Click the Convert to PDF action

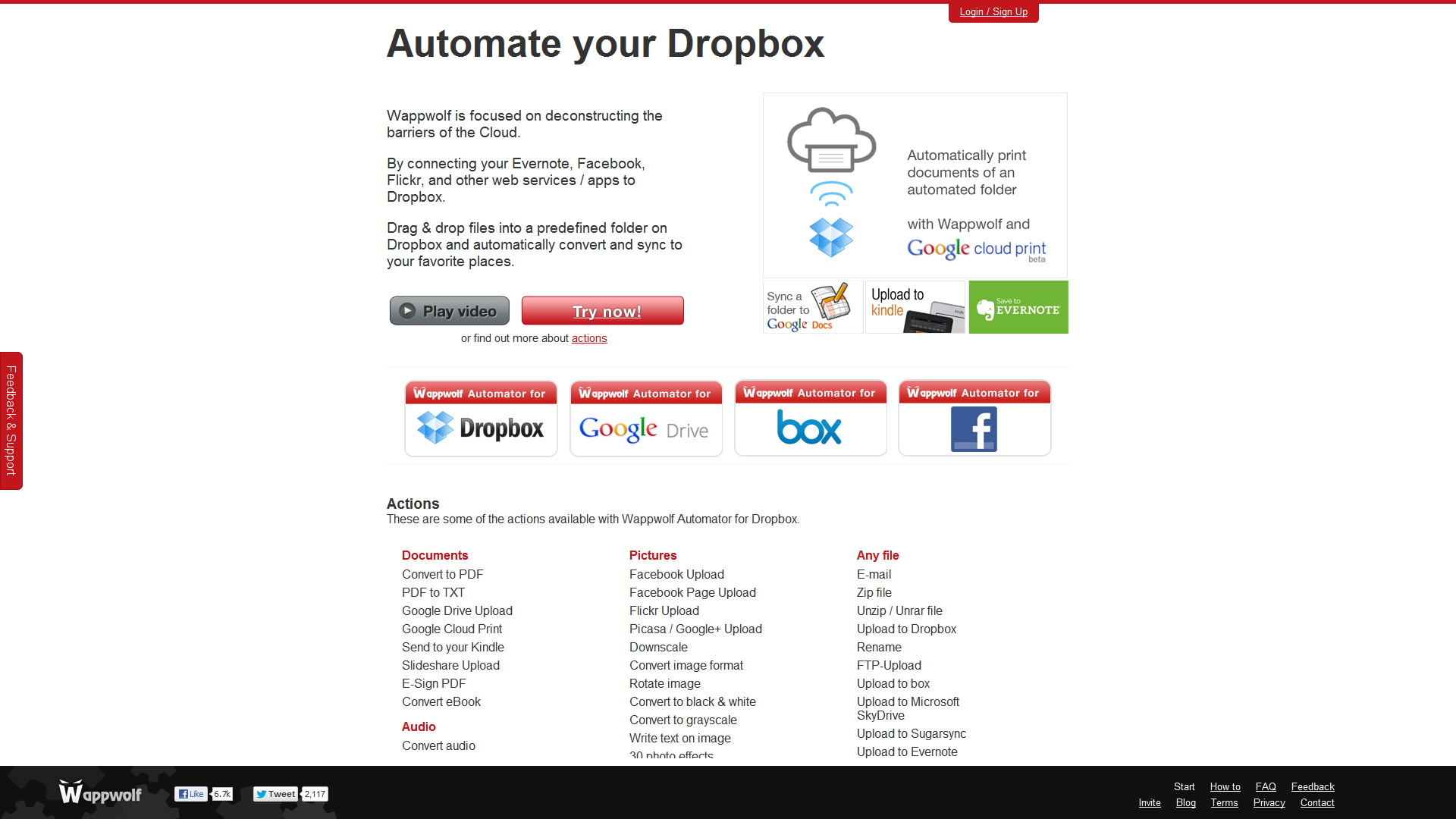pyautogui.click(x=442, y=574)
